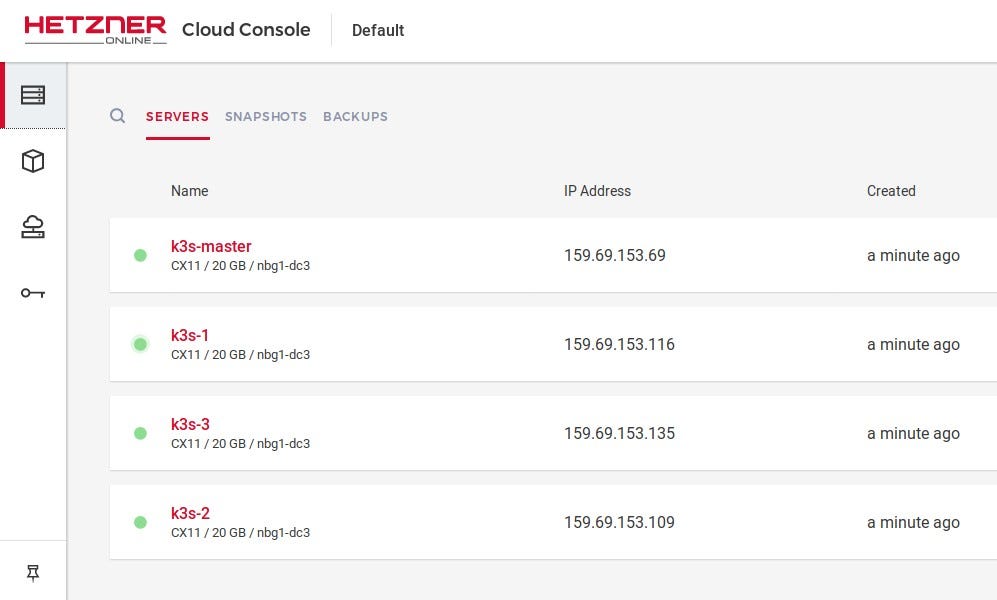Image resolution: width=997 pixels, height=600 pixels.
Task: Open the Default project selector
Action: tap(378, 31)
